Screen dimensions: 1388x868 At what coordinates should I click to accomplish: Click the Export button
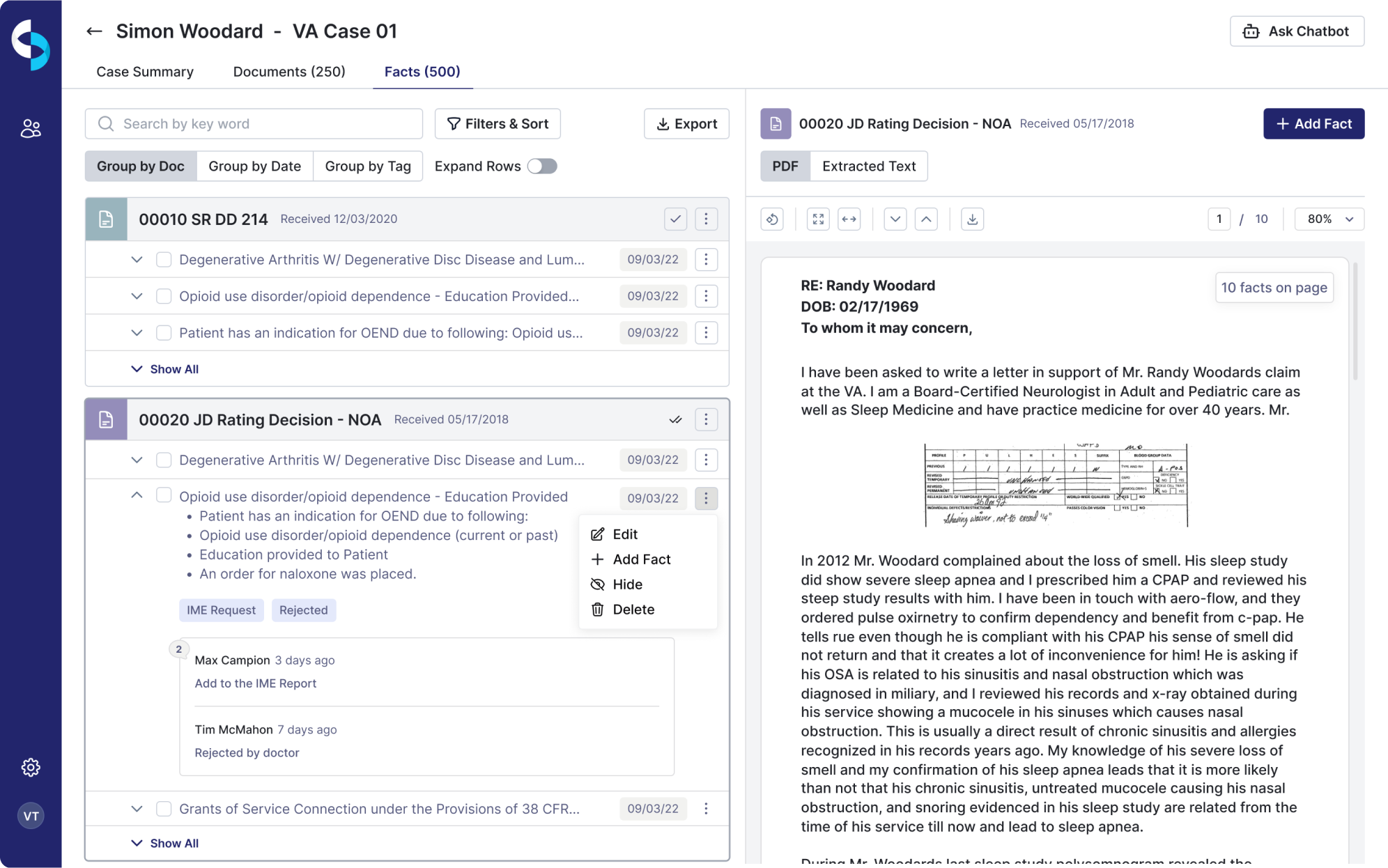pos(686,123)
